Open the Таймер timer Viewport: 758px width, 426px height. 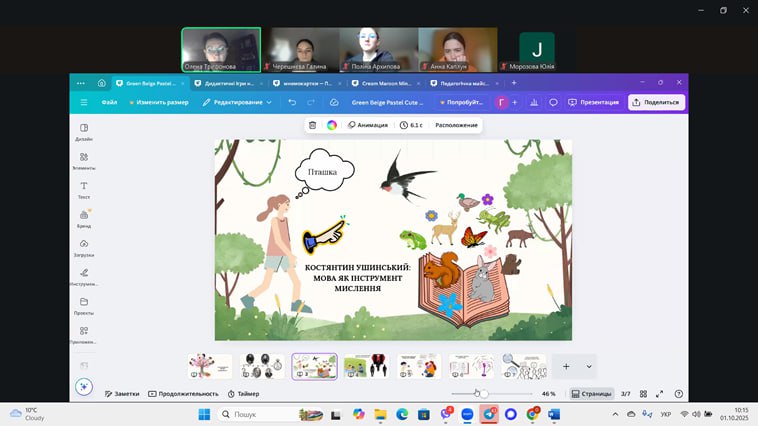[244, 394]
